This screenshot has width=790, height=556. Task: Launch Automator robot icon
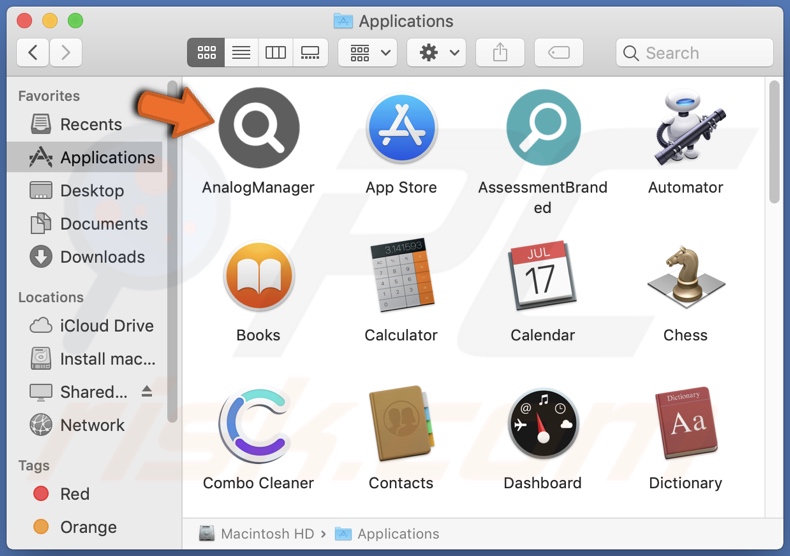(688, 127)
